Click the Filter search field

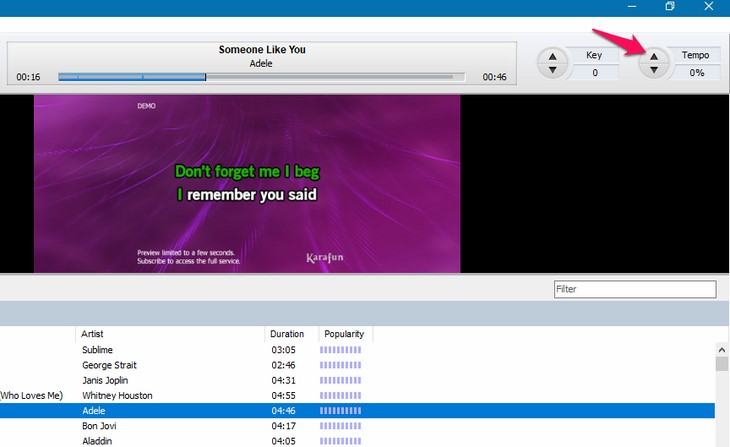(635, 289)
